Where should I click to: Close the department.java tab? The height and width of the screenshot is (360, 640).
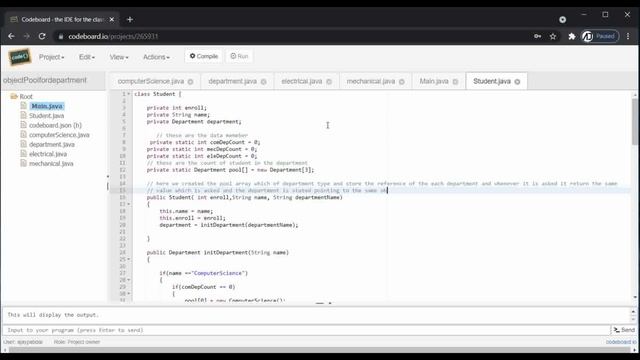(264, 82)
